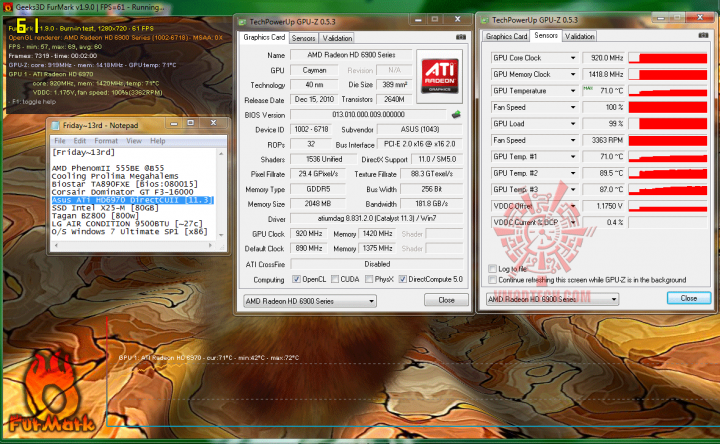Screen dimensions: 720x444
Task: Select Sensors tab in right GPU-Z window
Action: click(546, 35)
